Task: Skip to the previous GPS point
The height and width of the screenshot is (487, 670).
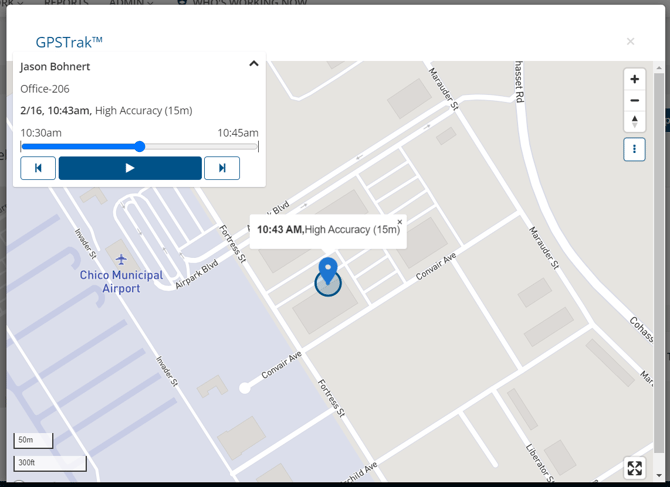Action: click(38, 168)
